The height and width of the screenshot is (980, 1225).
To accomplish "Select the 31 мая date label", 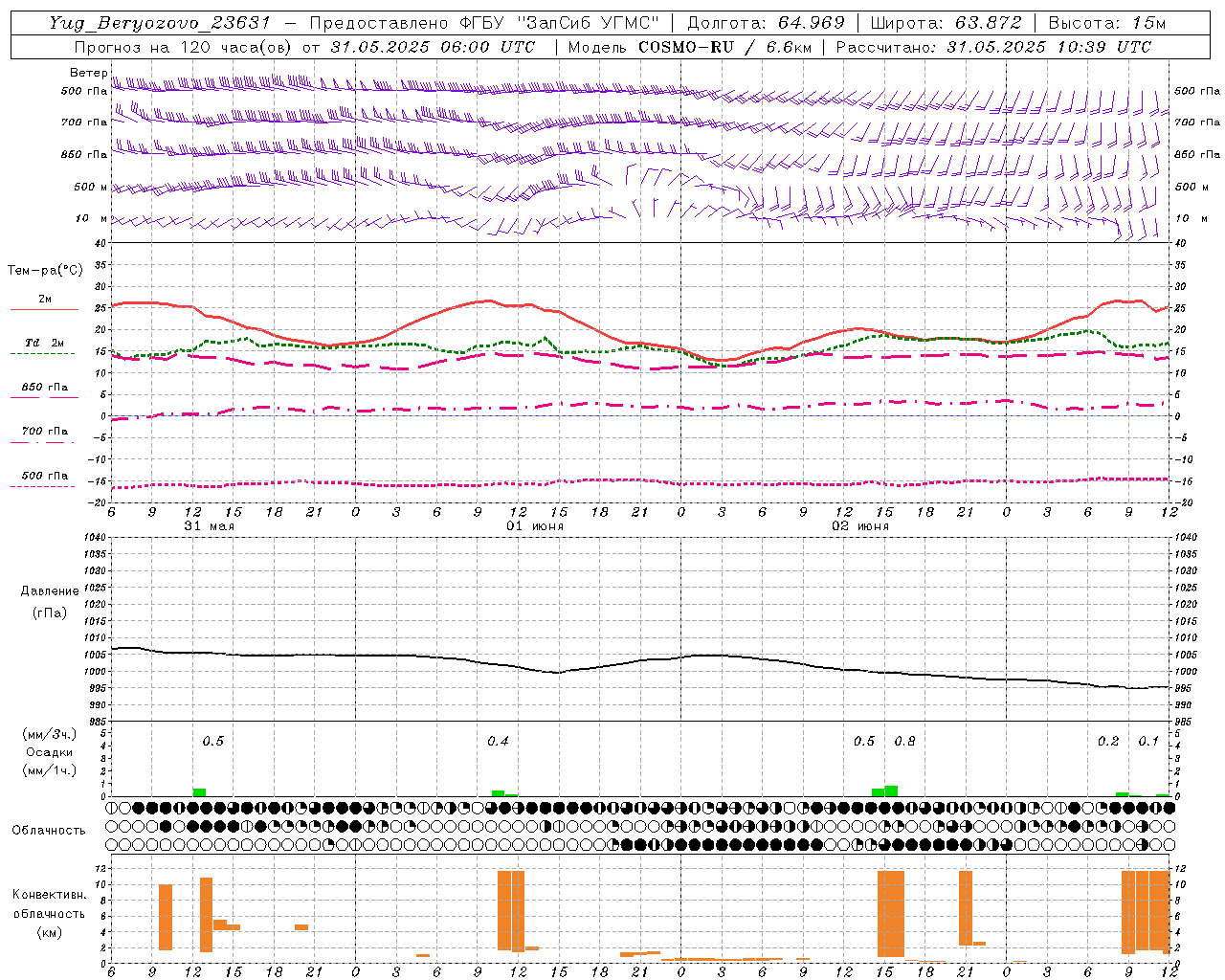I will point(209,526).
